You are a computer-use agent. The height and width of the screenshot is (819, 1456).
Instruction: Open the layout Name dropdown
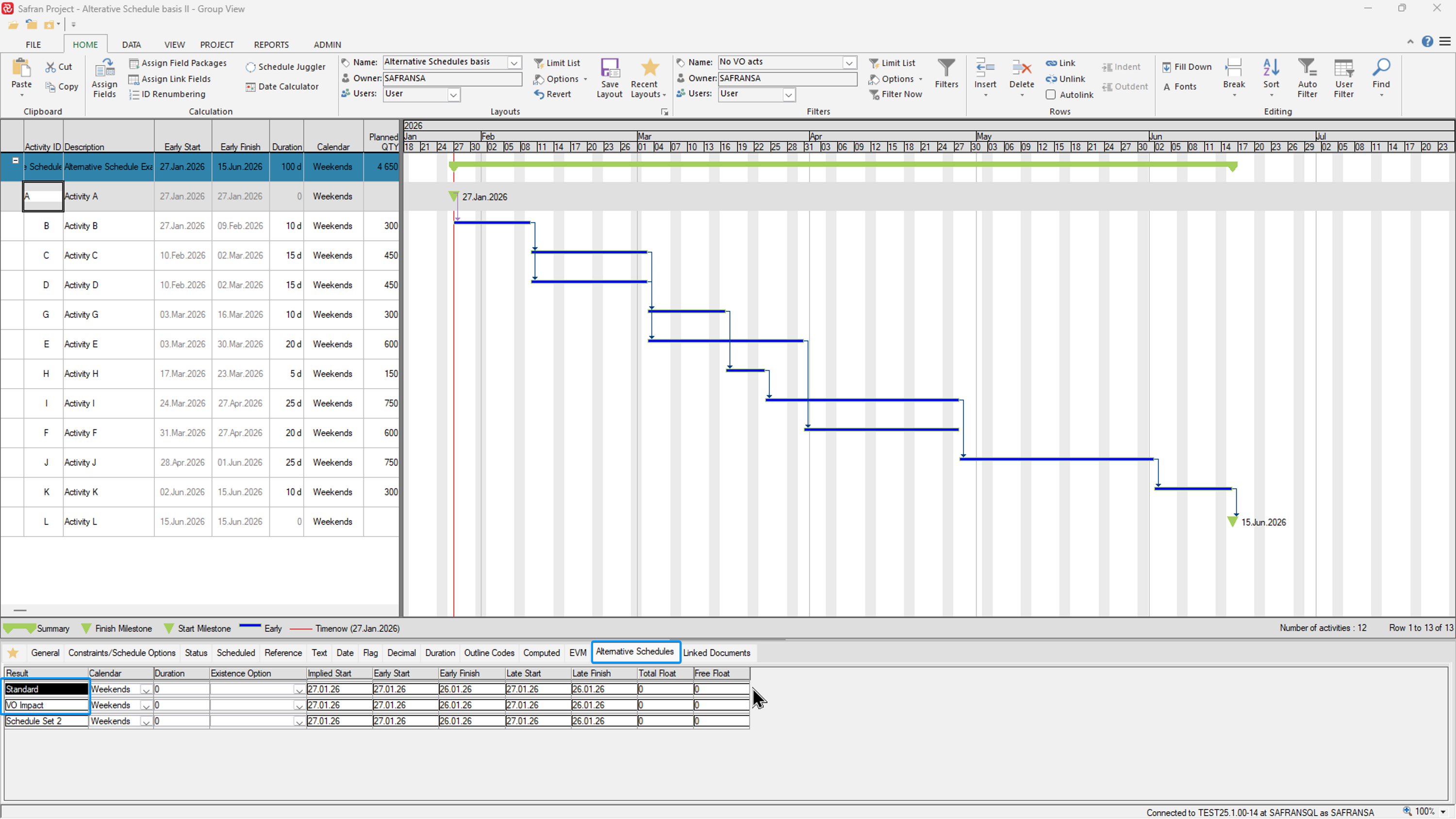[x=514, y=63]
